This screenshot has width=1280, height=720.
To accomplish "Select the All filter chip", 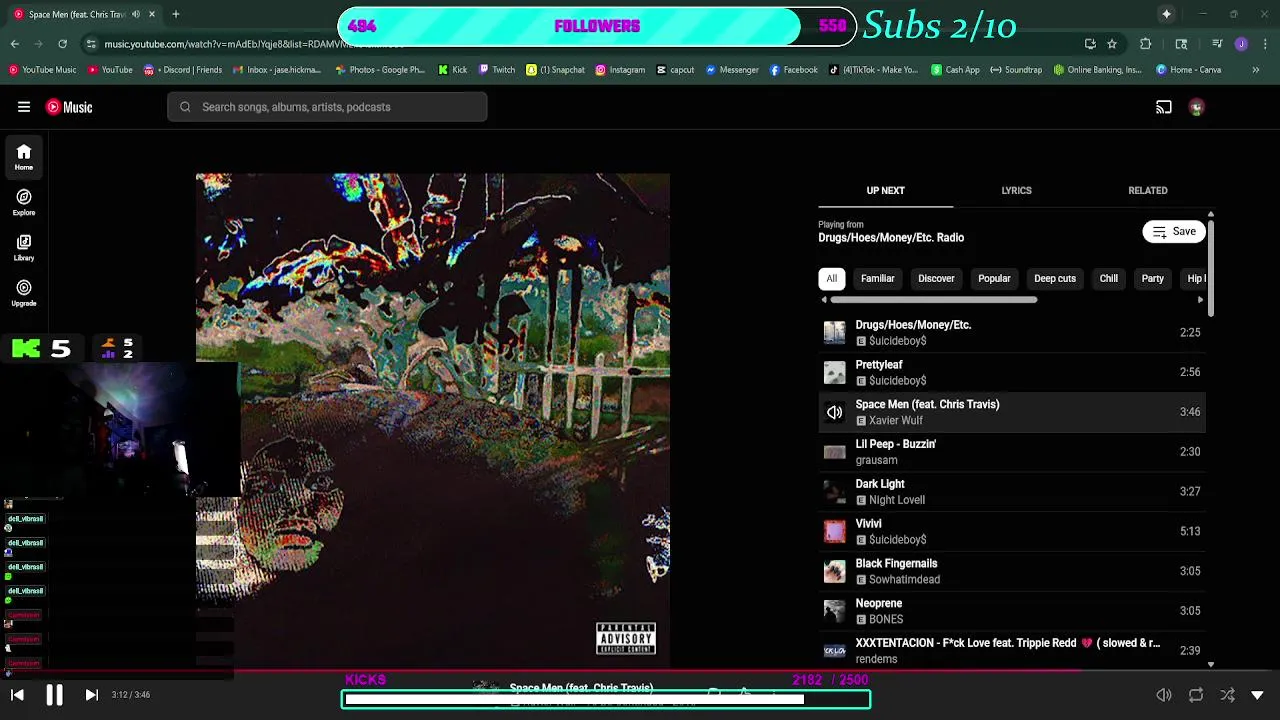I will point(831,279).
